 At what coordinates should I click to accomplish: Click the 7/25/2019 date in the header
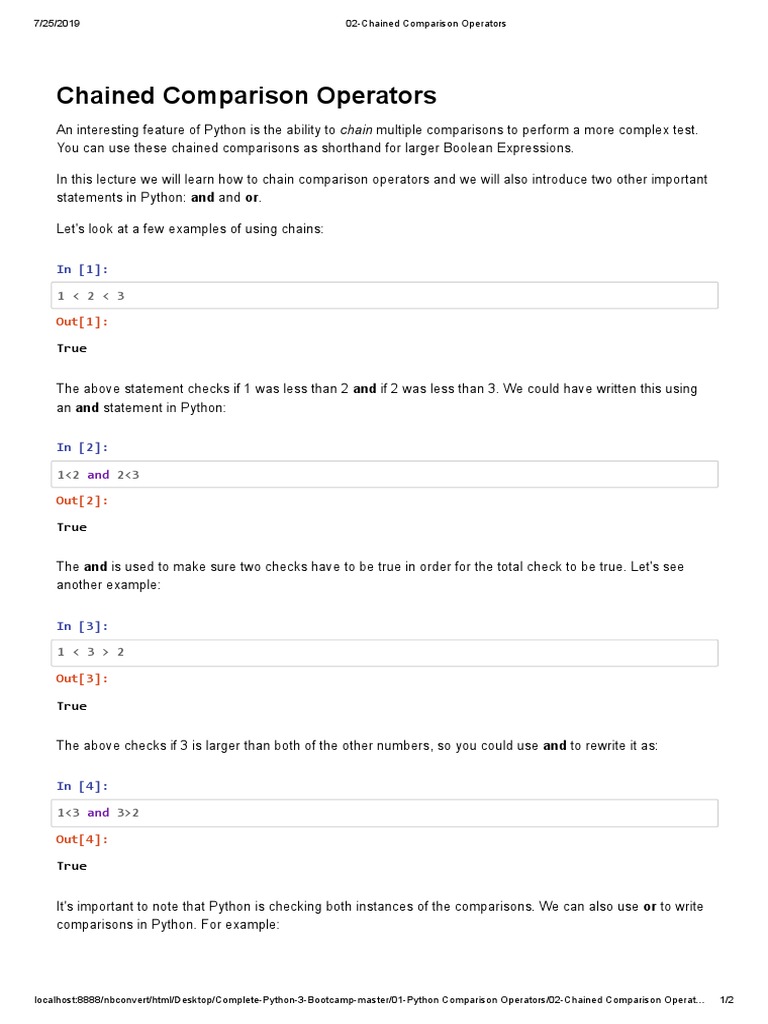[56, 24]
